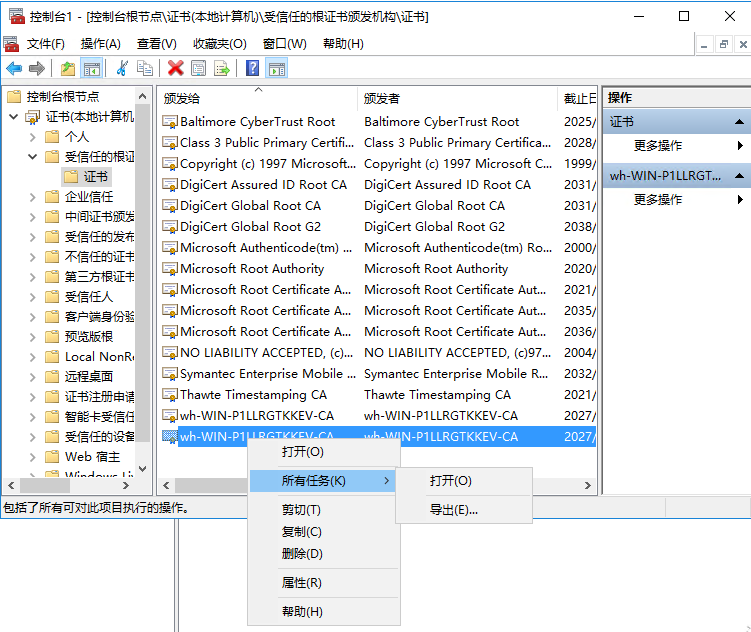Click the up one level folder icon

point(68,68)
